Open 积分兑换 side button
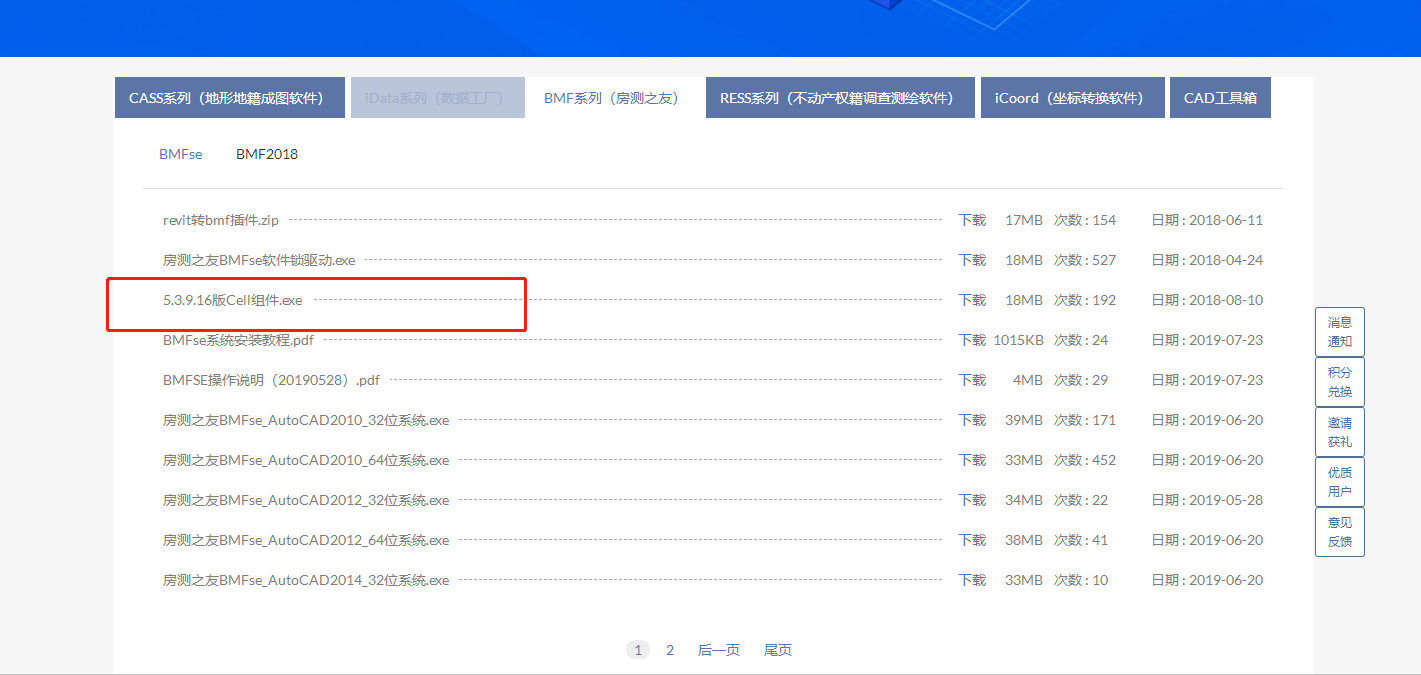The height and width of the screenshot is (675, 1421). tap(1340, 382)
